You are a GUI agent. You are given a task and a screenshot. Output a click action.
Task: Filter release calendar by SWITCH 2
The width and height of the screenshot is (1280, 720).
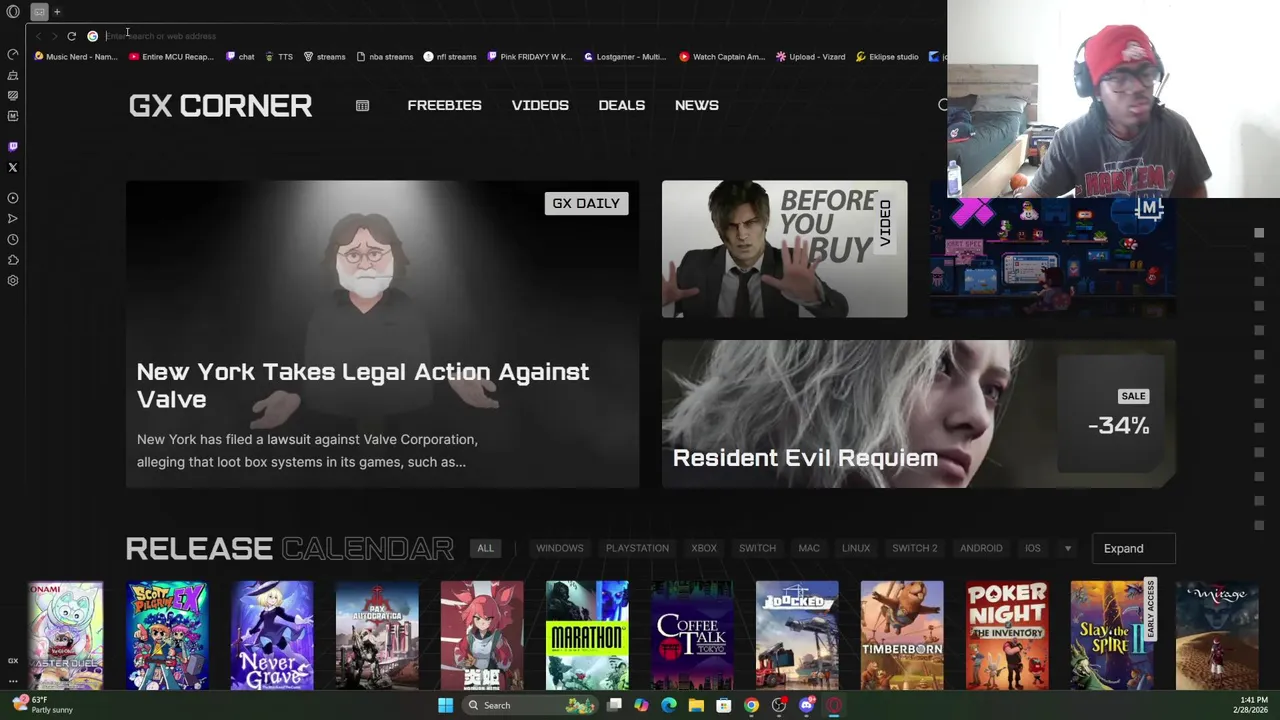coord(915,548)
